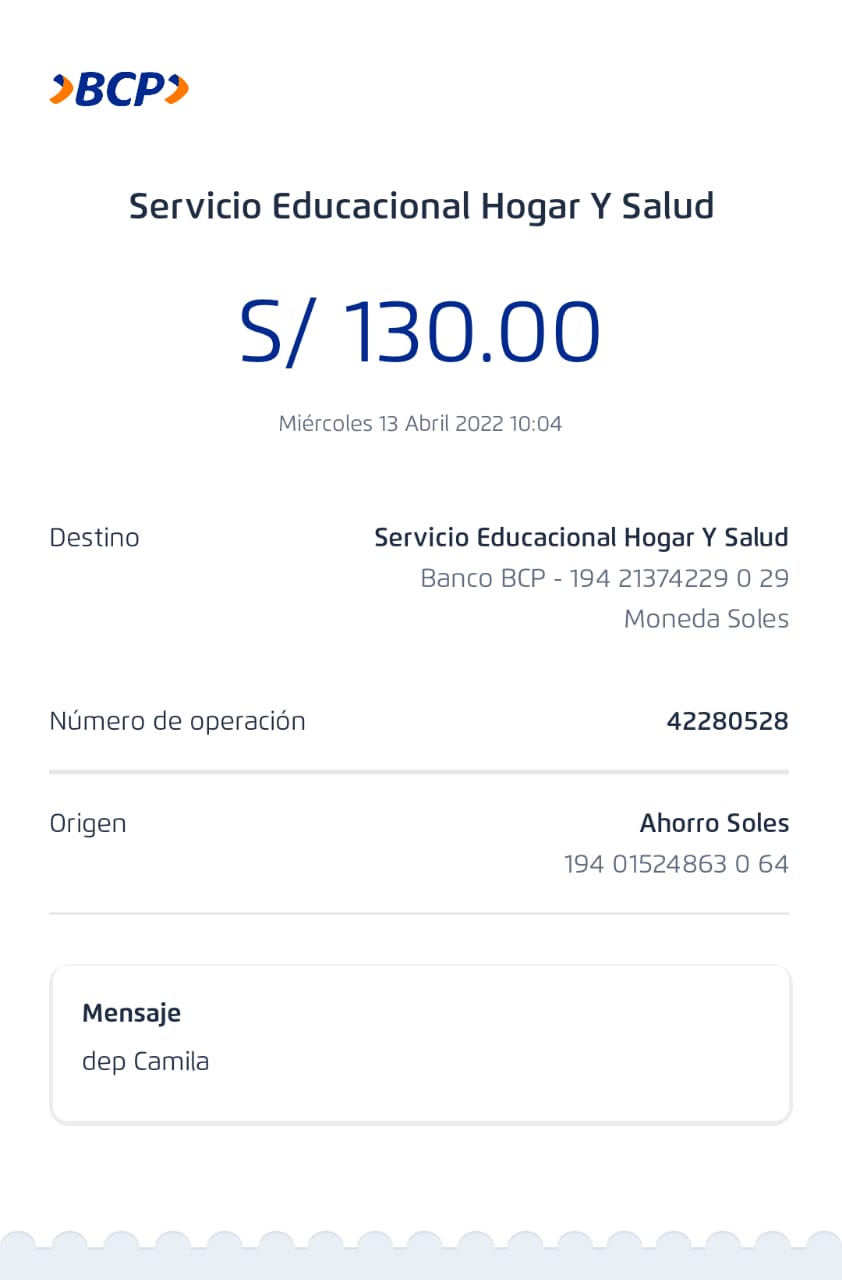This screenshot has height=1280, width=842.
Task: Click the S/ 130.00 amount
Action: click(420, 331)
